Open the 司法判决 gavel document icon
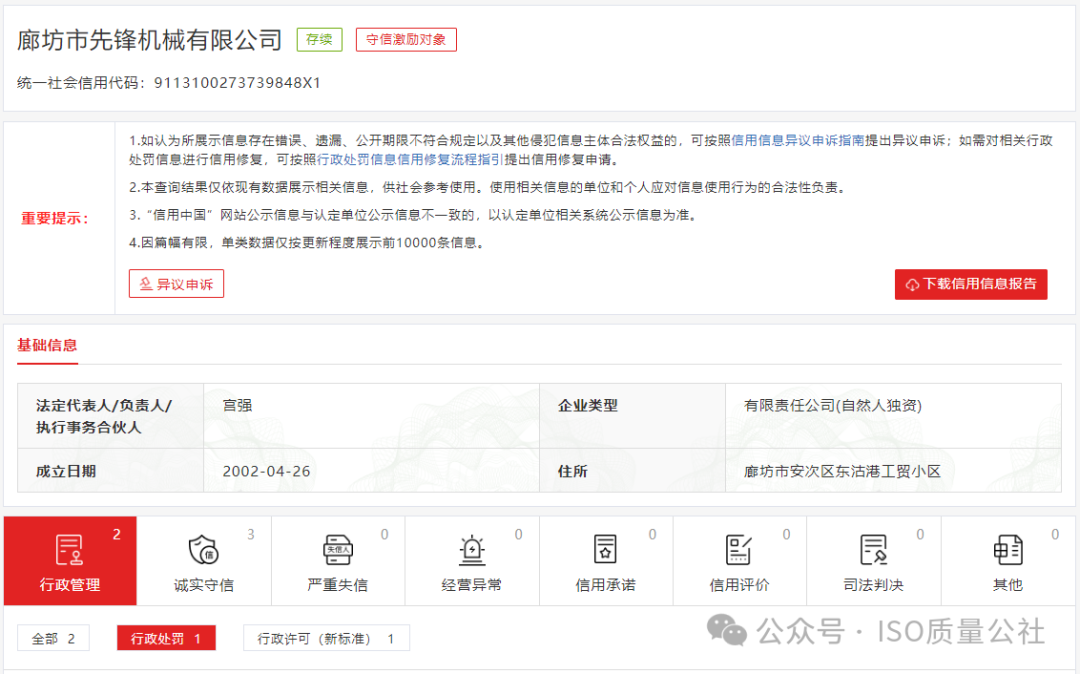Viewport: 1080px width, 674px height. point(873,550)
